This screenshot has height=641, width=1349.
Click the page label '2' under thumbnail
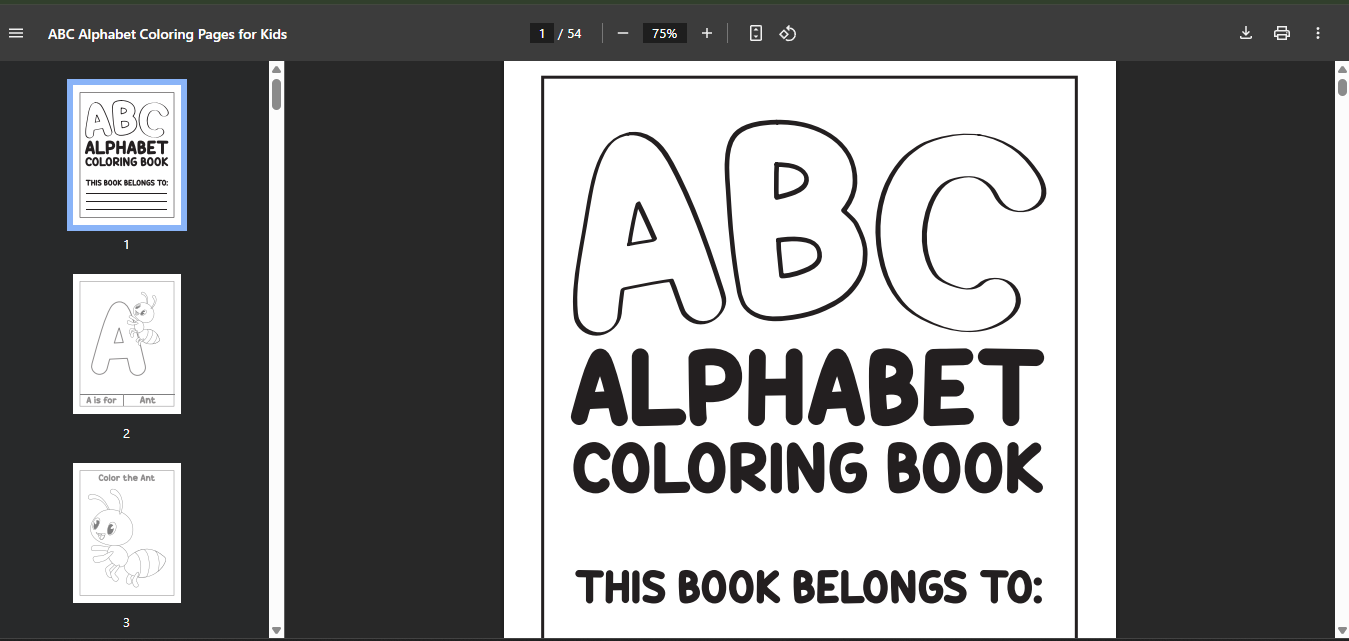tap(126, 433)
